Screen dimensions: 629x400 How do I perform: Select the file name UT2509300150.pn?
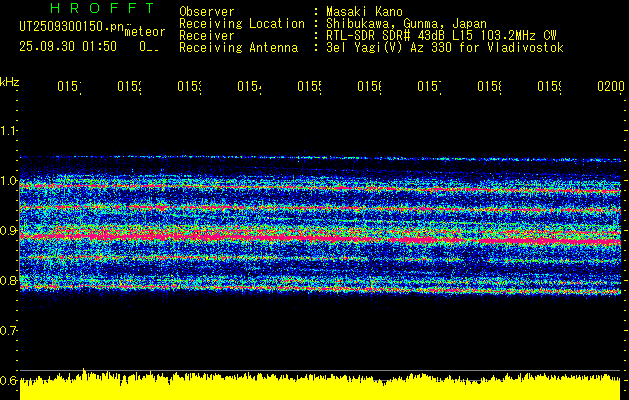(71, 26)
